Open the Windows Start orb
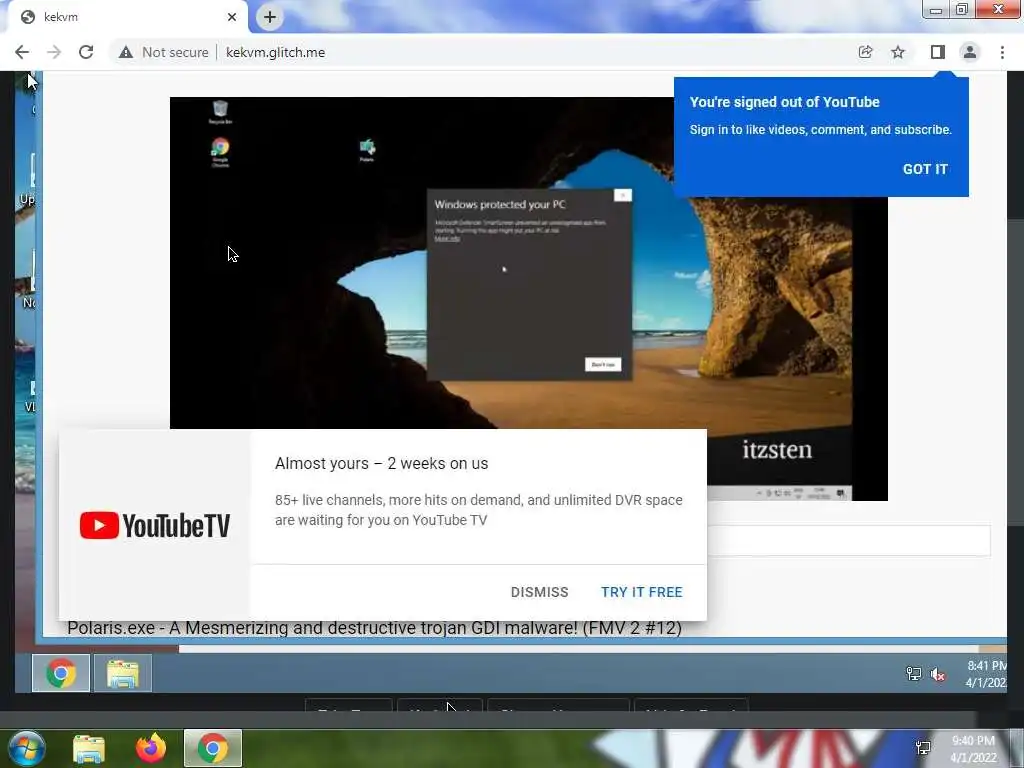The width and height of the screenshot is (1024, 768). (x=27, y=748)
